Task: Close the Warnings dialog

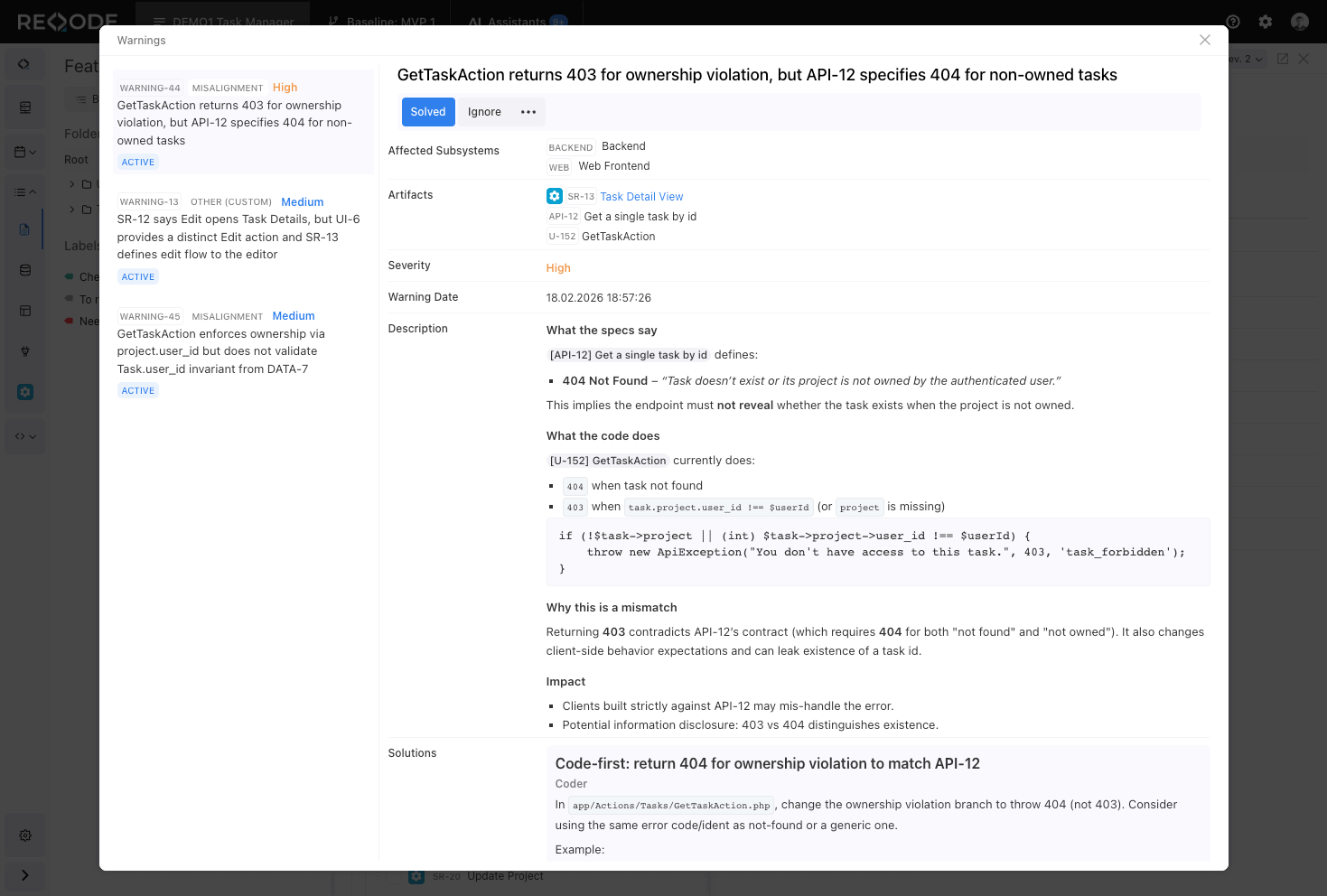Action: click(x=1205, y=40)
